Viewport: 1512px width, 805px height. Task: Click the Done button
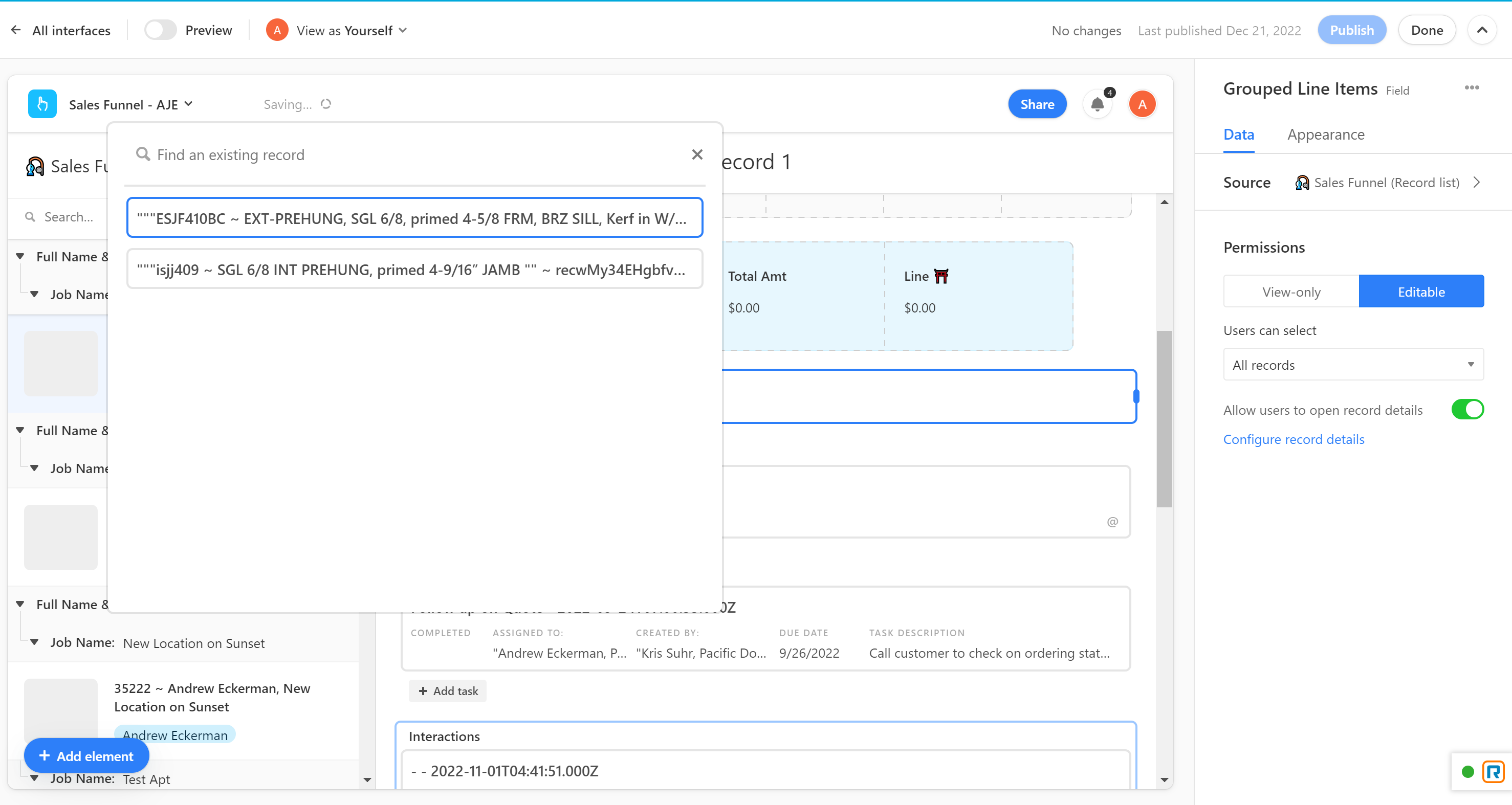click(1427, 30)
